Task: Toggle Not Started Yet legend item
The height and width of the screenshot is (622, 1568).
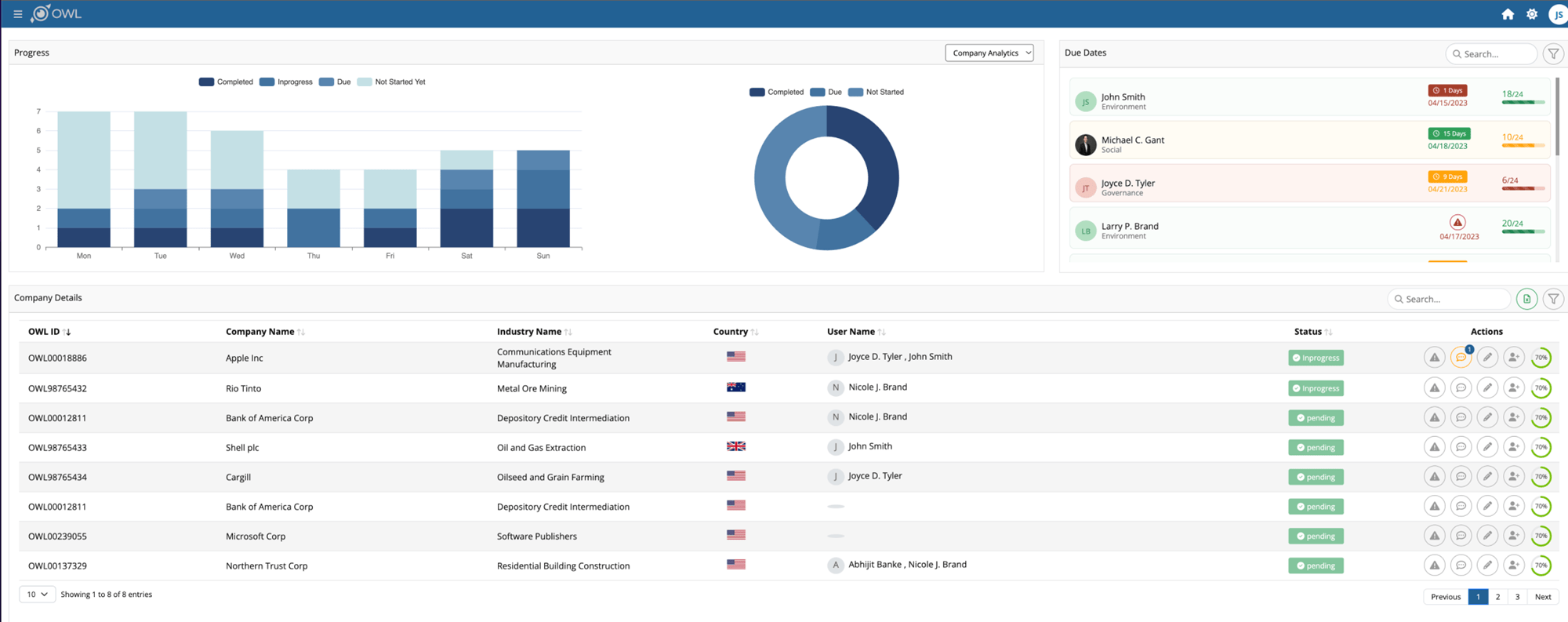Action: [391, 82]
